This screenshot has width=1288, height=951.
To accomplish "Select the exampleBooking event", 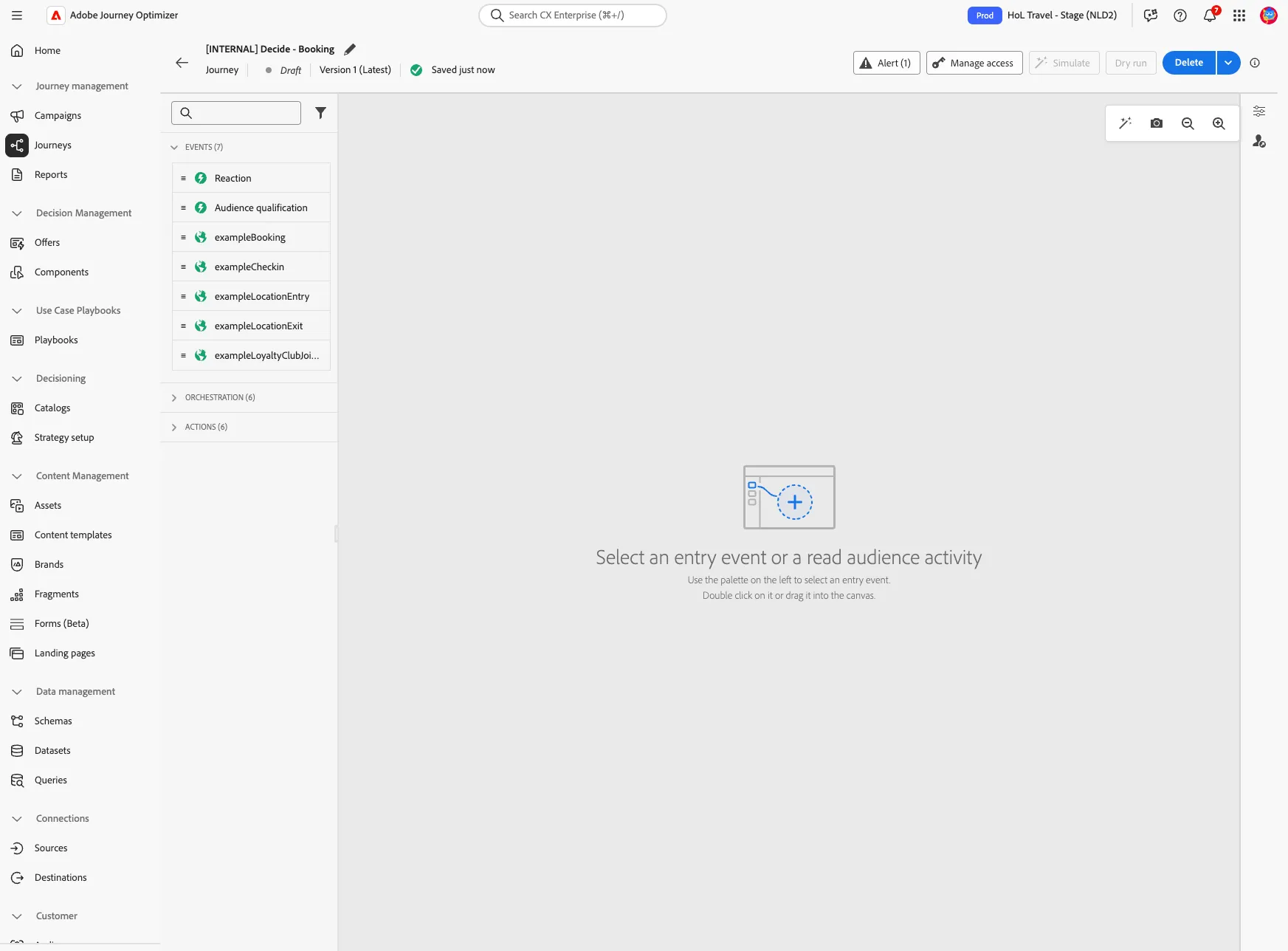I will [251, 237].
